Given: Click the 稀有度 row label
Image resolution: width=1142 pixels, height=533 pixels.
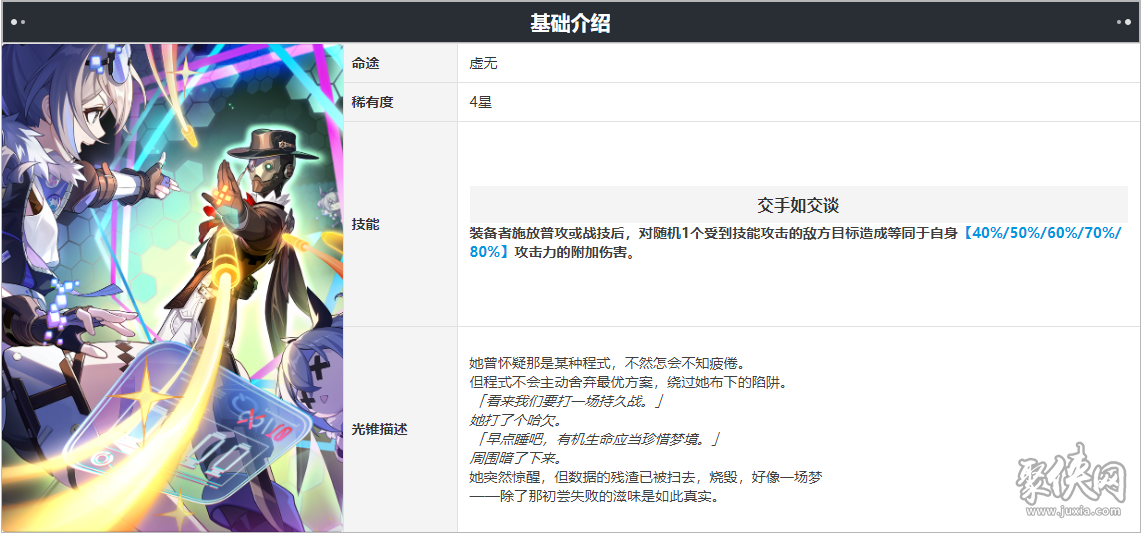Looking at the screenshot, I should pyautogui.click(x=372, y=102).
